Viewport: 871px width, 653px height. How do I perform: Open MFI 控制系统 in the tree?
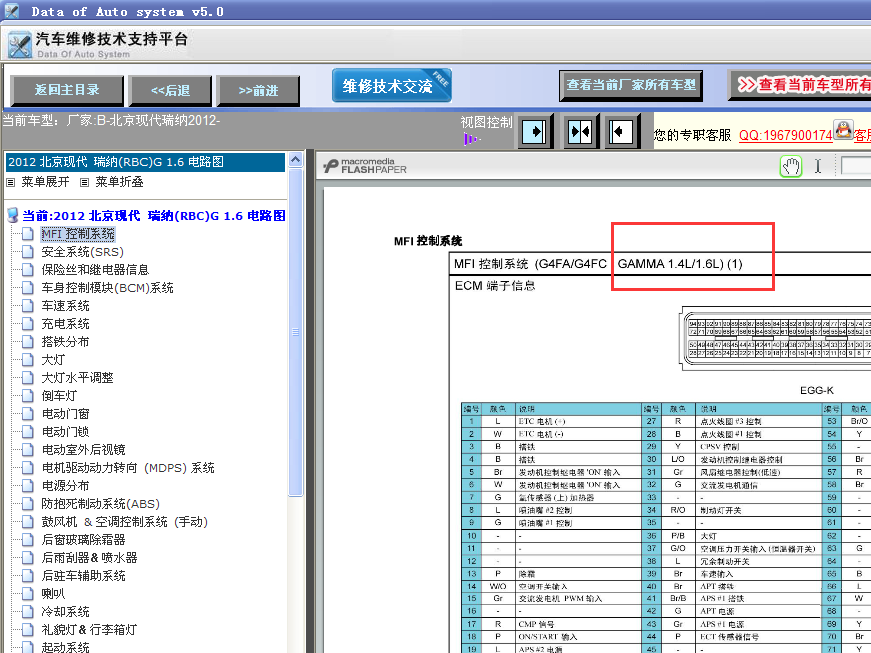click(78, 234)
